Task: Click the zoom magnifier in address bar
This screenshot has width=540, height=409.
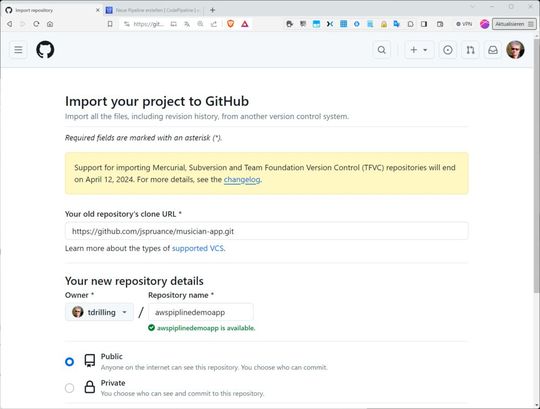Action: click(x=200, y=24)
